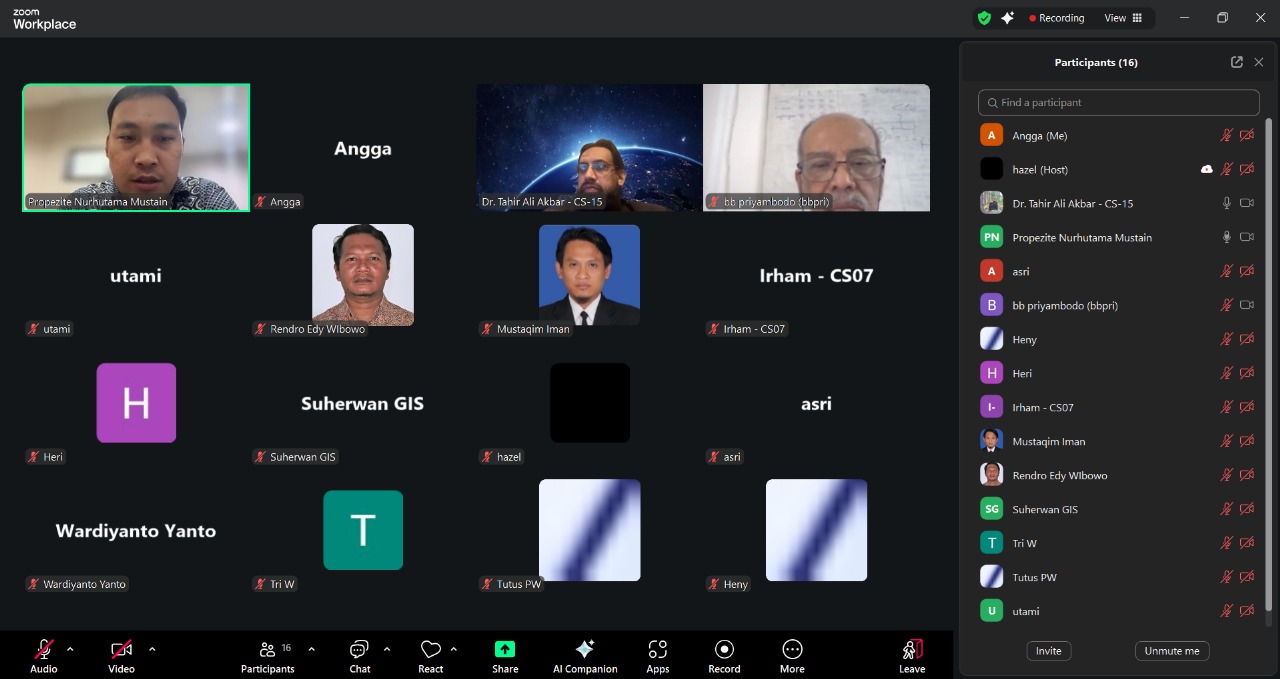Toggle the Participants panel in toolbar
Screen dimensions: 1280x679
tap(267, 650)
